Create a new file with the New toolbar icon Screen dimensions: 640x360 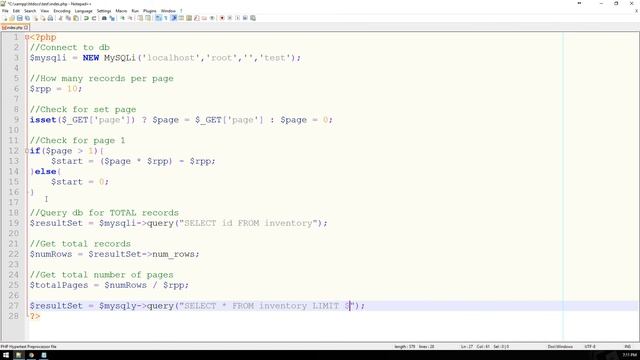pos(5,18)
